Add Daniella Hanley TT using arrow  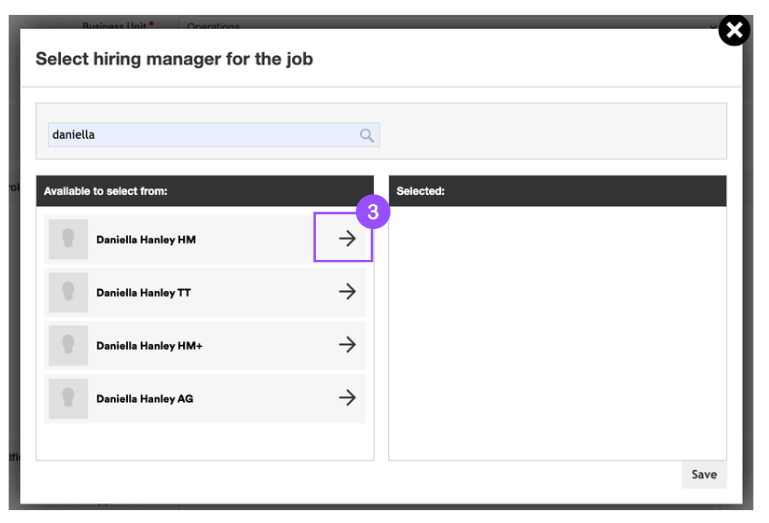click(346, 292)
